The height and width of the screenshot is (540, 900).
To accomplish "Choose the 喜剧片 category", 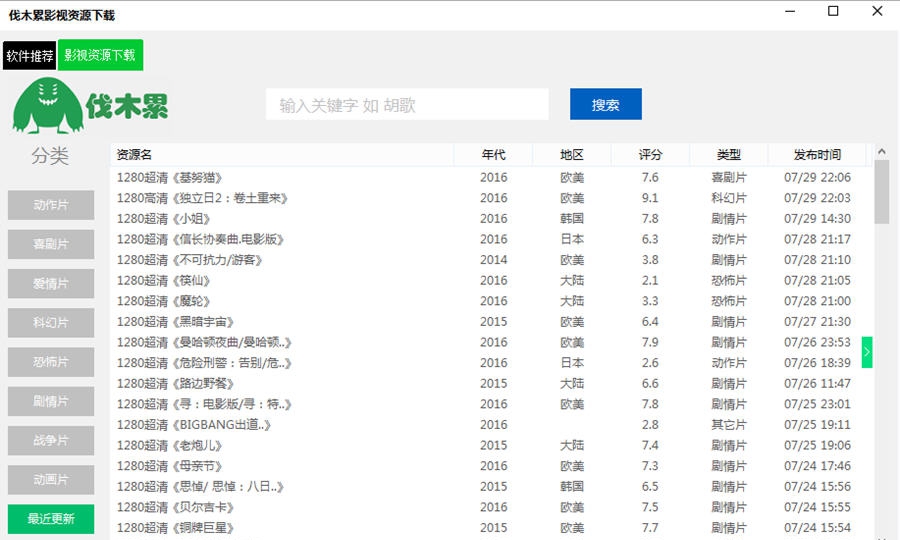I will pyautogui.click(x=51, y=244).
